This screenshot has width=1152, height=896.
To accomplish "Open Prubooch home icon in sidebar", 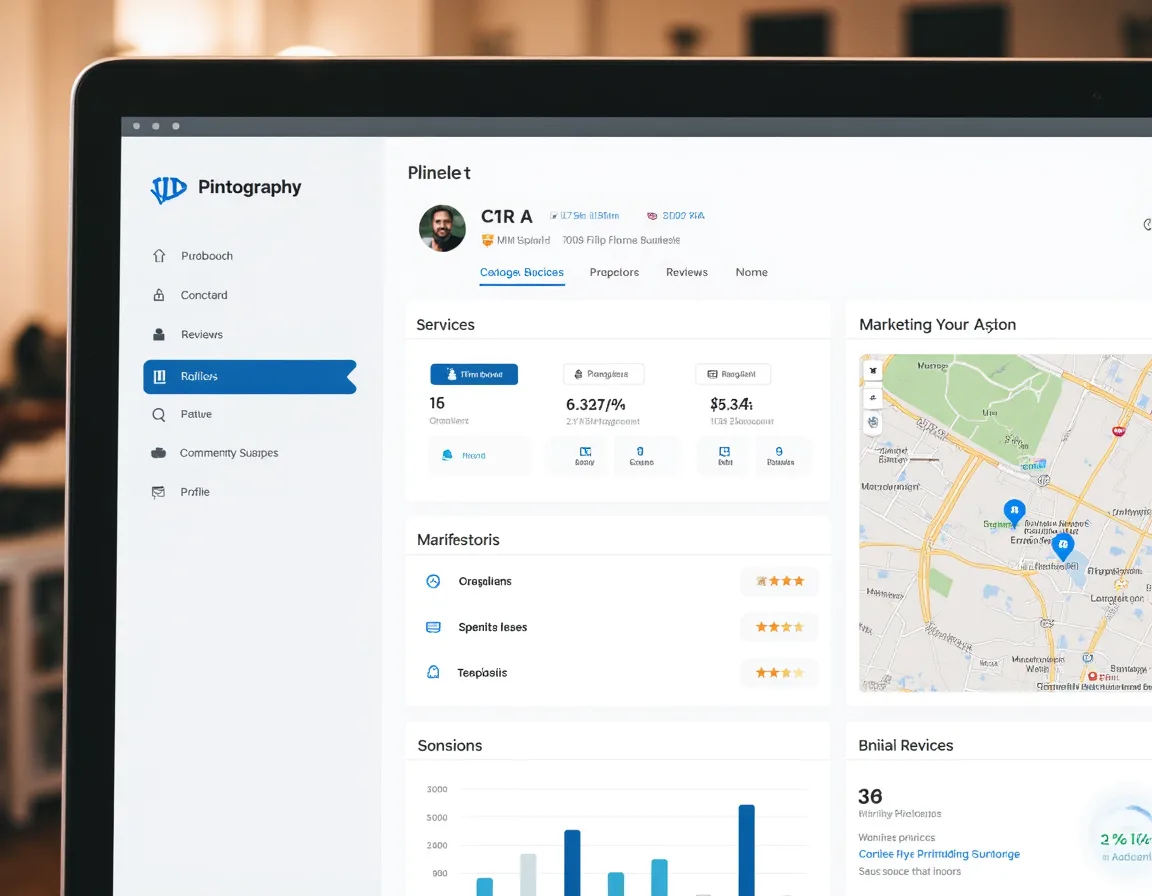I will pos(159,256).
